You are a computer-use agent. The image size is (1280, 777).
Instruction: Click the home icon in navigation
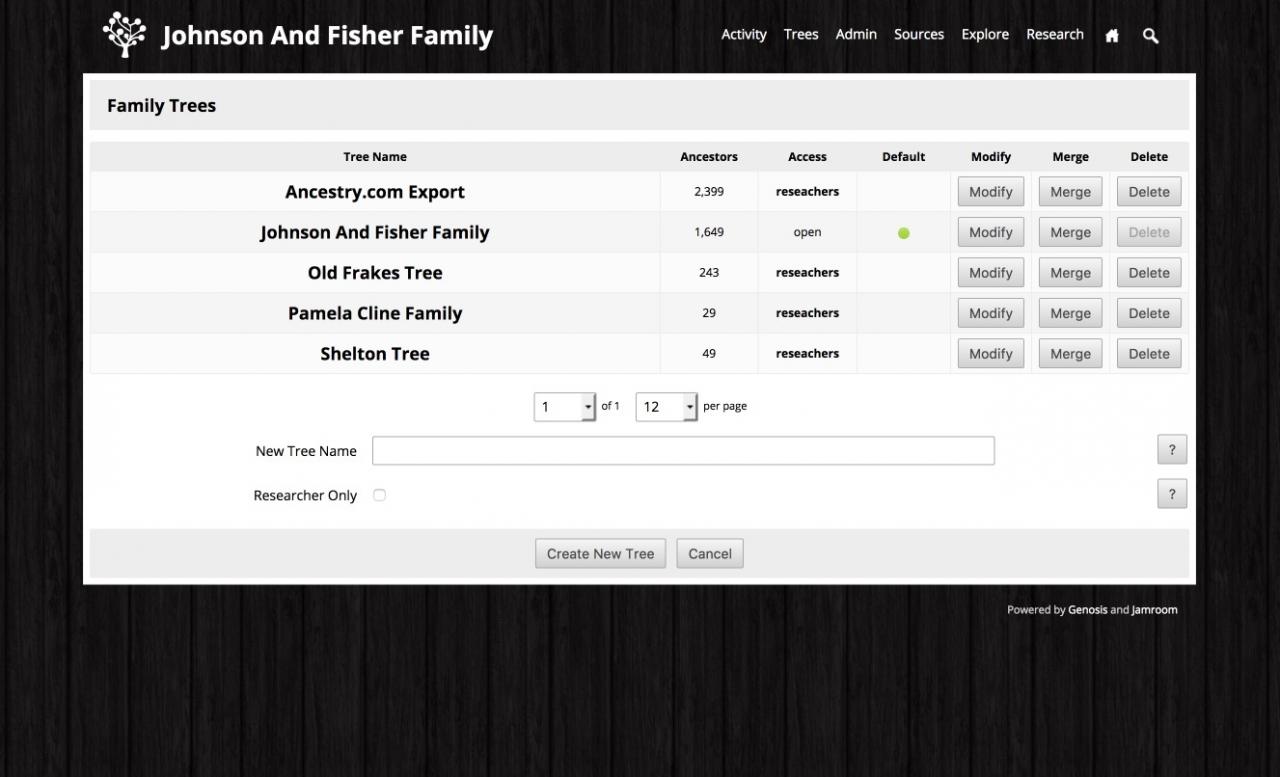click(x=1112, y=35)
